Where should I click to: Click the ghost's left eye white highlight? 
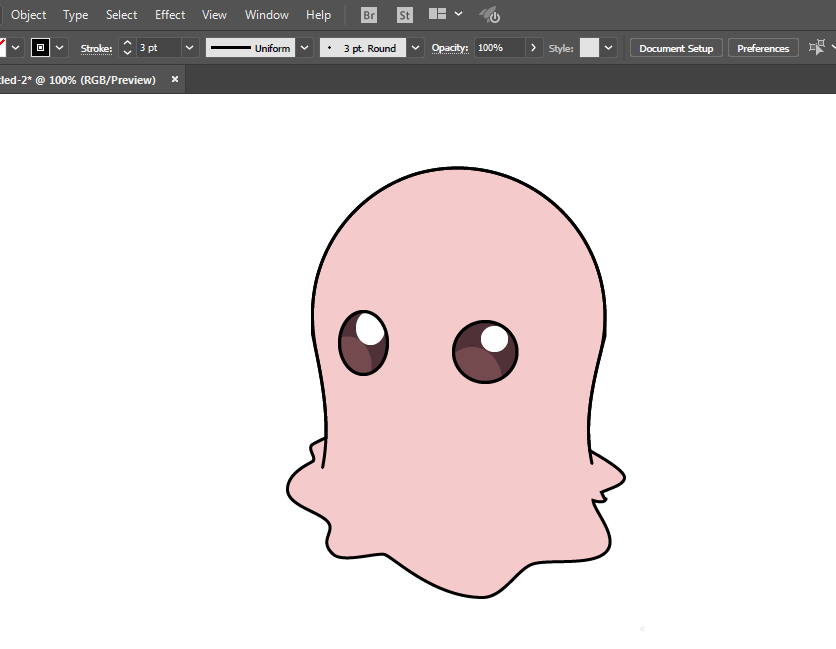pos(368,327)
